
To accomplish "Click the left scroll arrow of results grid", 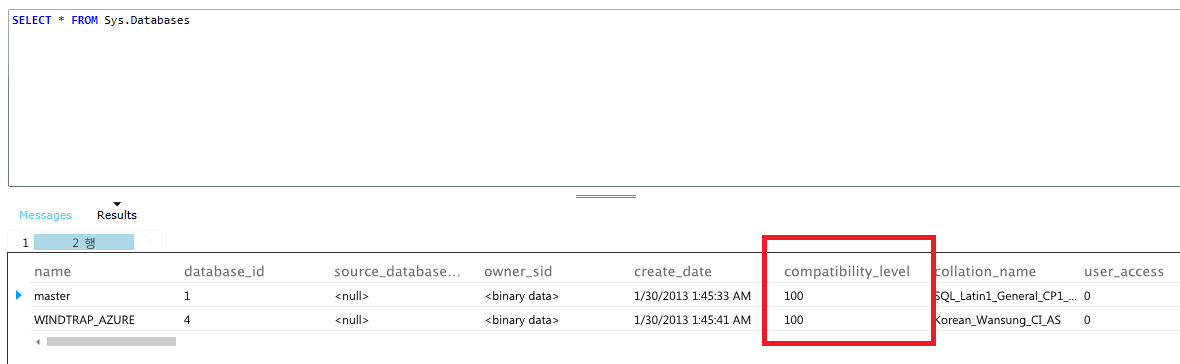I will pyautogui.click(x=38, y=341).
